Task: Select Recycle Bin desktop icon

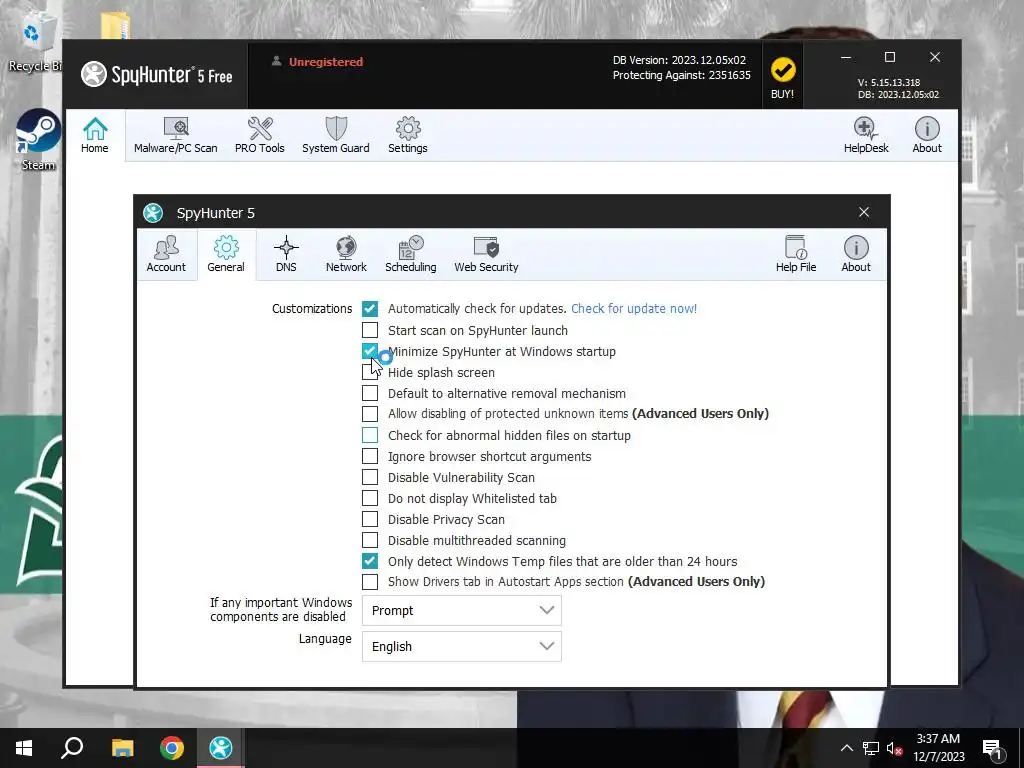Action: point(34,43)
